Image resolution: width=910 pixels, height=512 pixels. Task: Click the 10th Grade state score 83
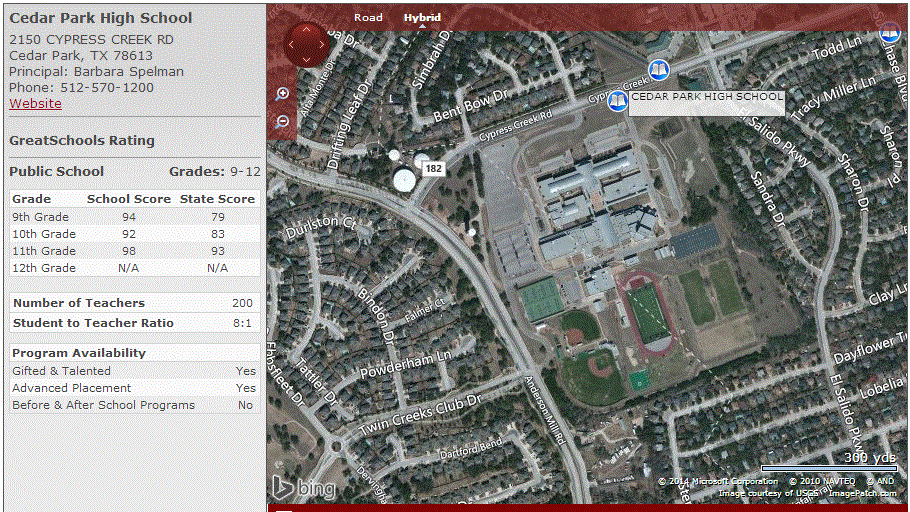click(218, 234)
